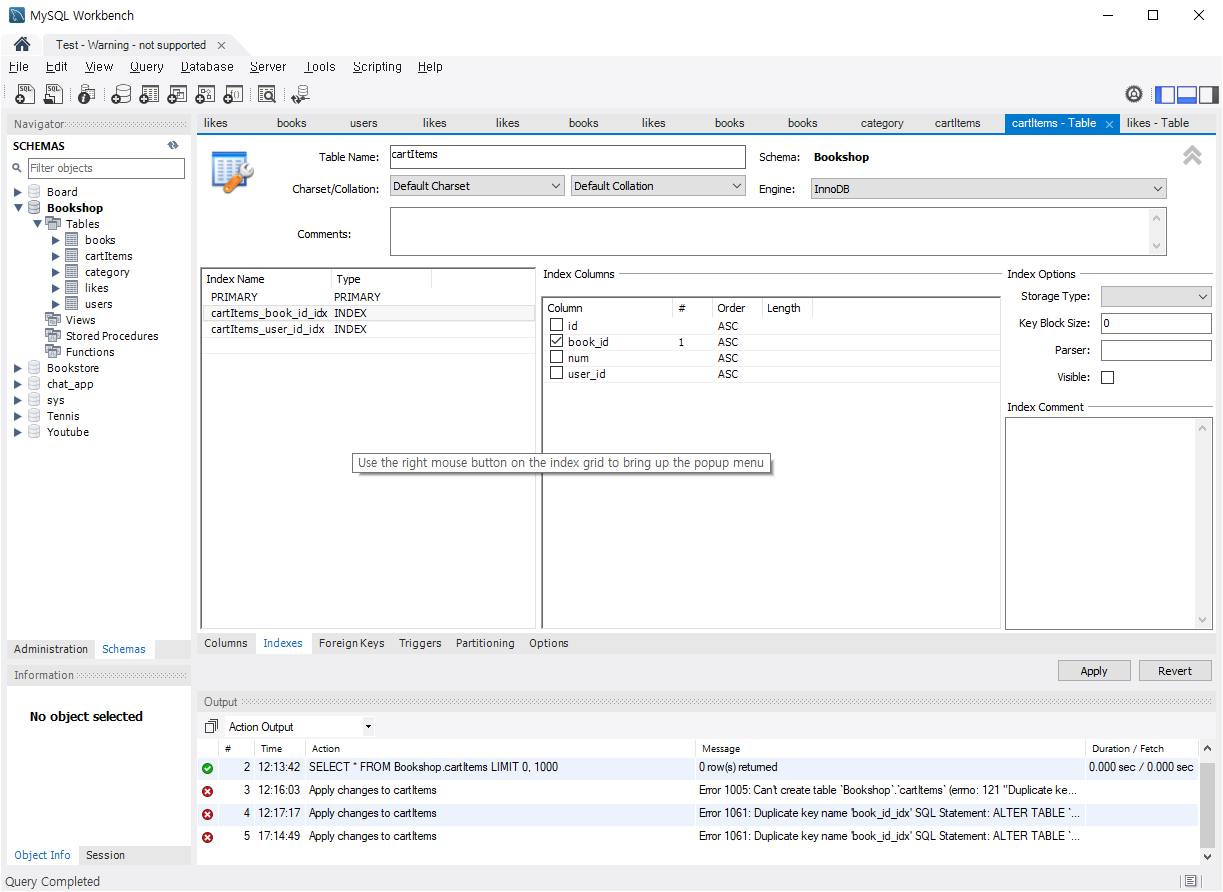This screenshot has height=892, width=1223.
Task: Open the likes - Table tab
Action: (1158, 123)
